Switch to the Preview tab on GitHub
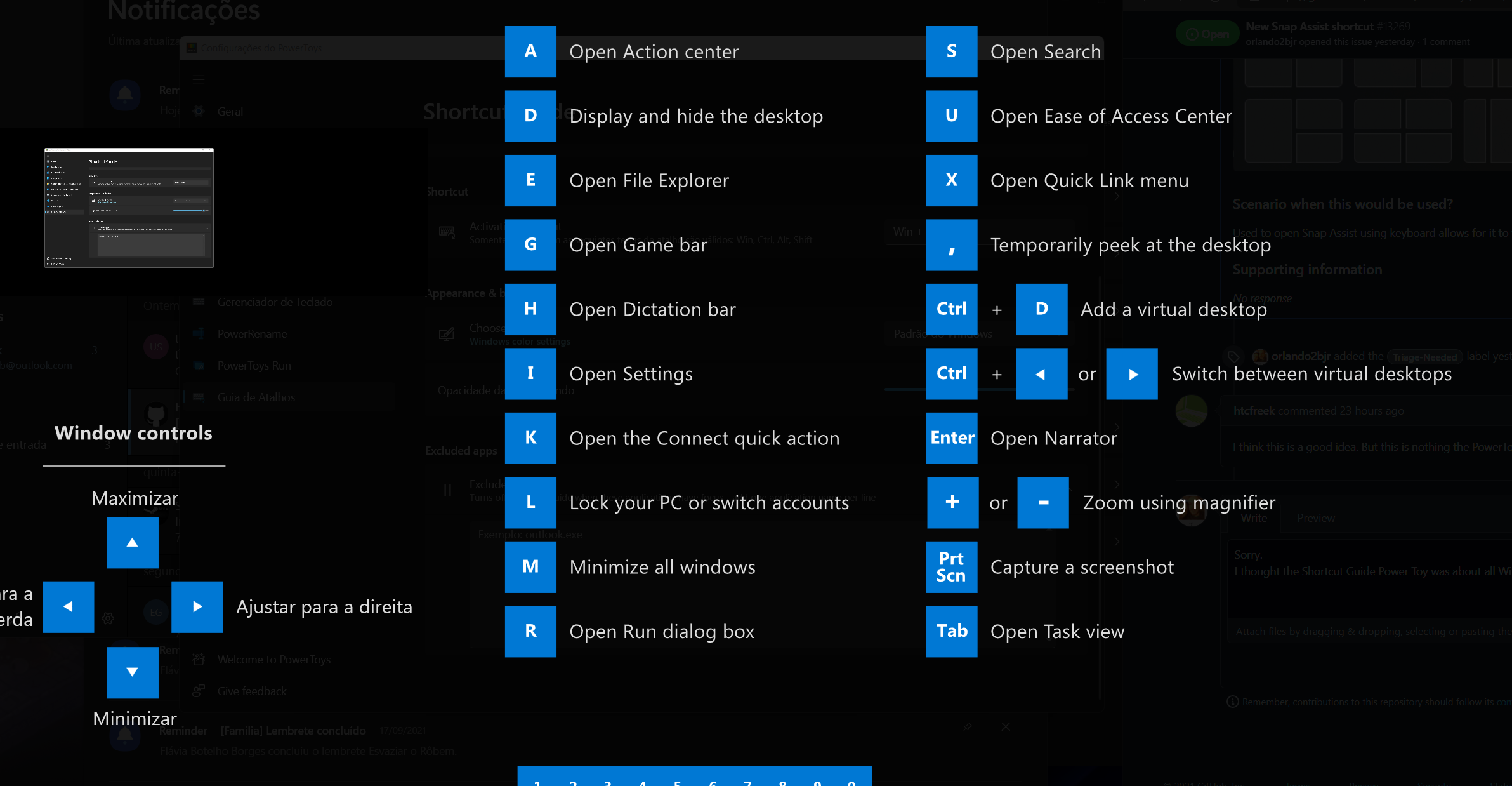The width and height of the screenshot is (1512, 786). (x=1315, y=517)
